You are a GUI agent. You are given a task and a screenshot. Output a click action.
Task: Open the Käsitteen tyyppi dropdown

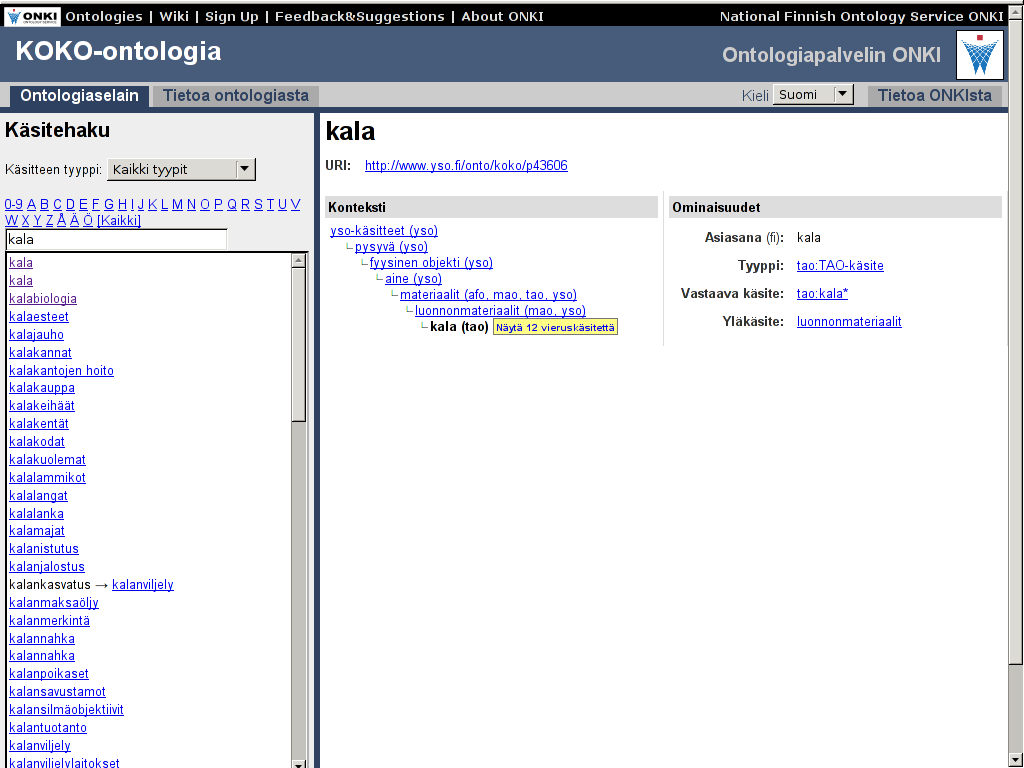pos(181,170)
